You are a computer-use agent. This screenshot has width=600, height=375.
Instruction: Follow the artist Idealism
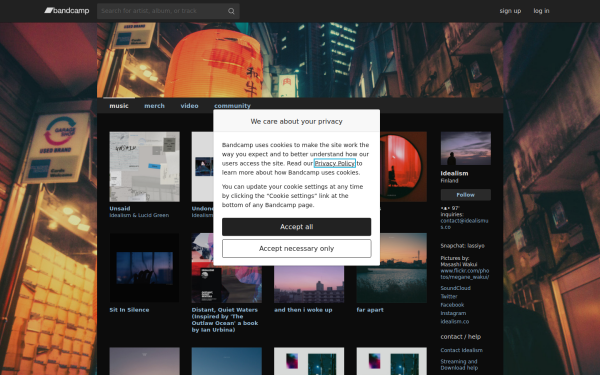point(466,195)
